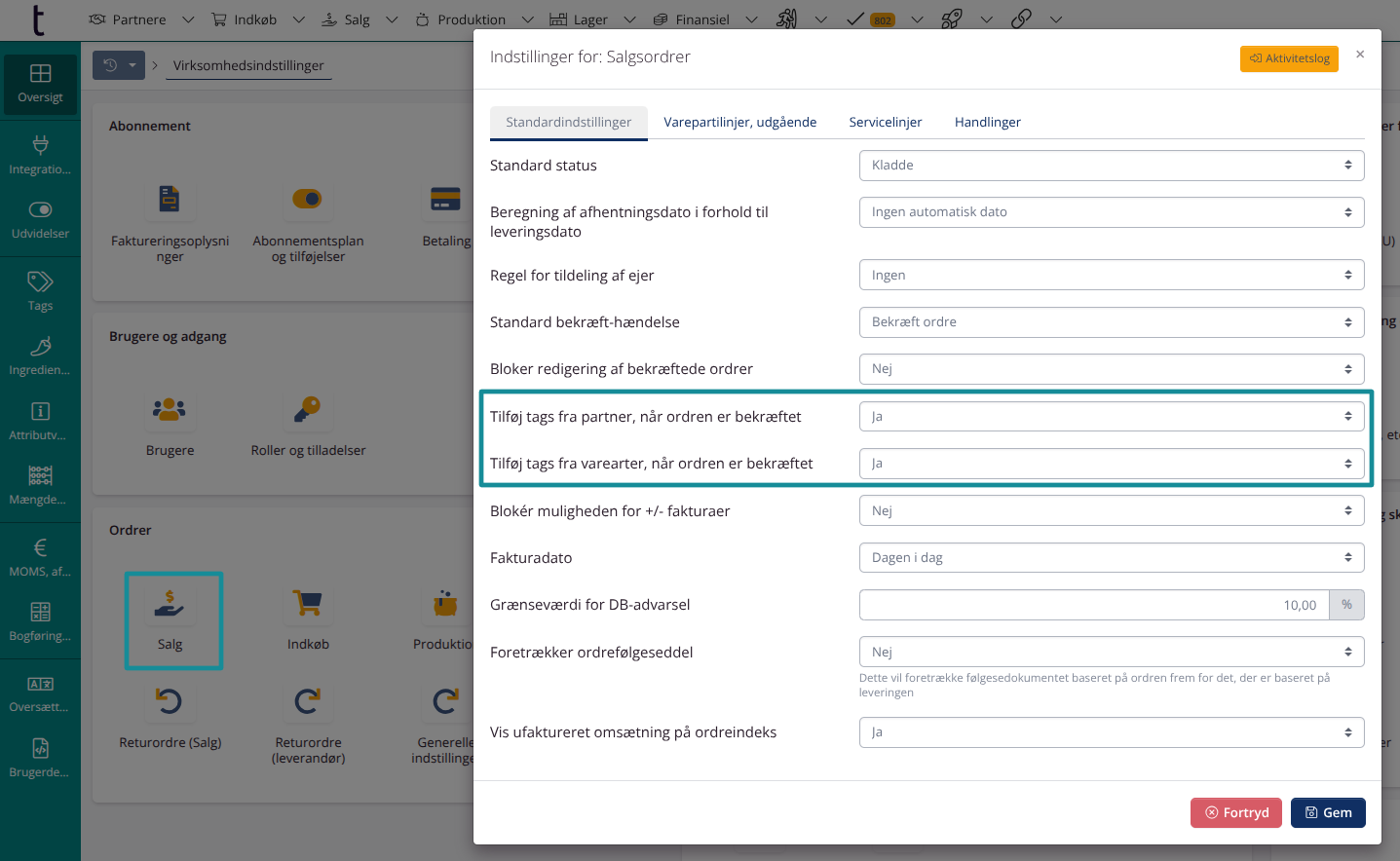Image resolution: width=1400 pixels, height=861 pixels.
Task: Open Abonnementsplan og tilføjelser toggle icon
Action: click(x=308, y=200)
